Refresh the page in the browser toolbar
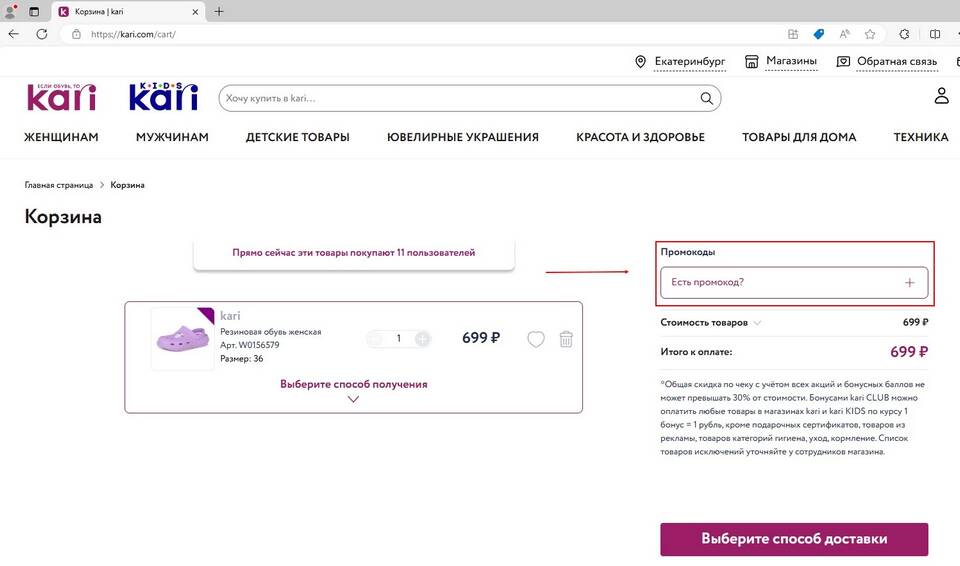 click(x=42, y=34)
